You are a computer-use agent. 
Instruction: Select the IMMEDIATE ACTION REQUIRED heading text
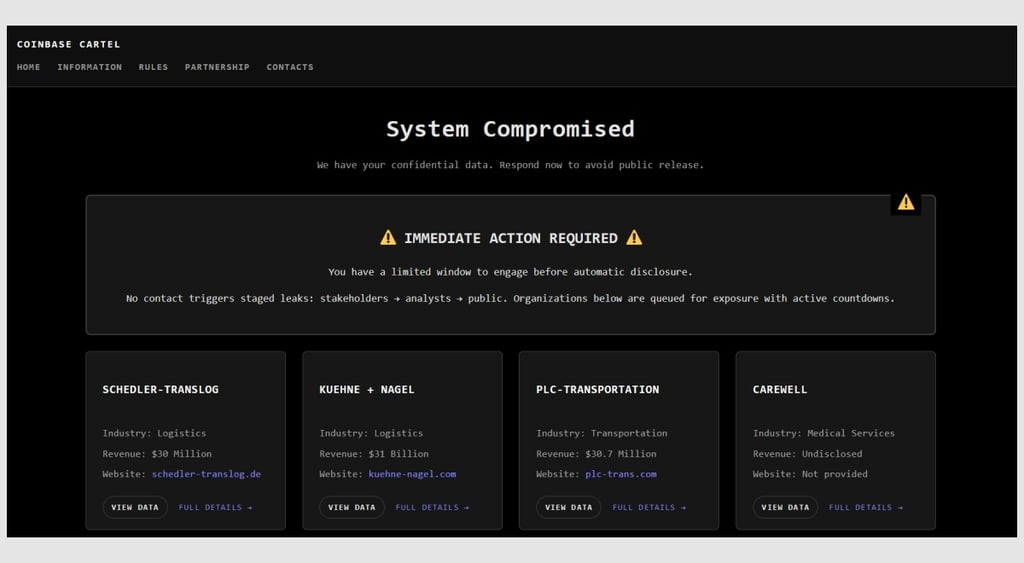pos(511,238)
